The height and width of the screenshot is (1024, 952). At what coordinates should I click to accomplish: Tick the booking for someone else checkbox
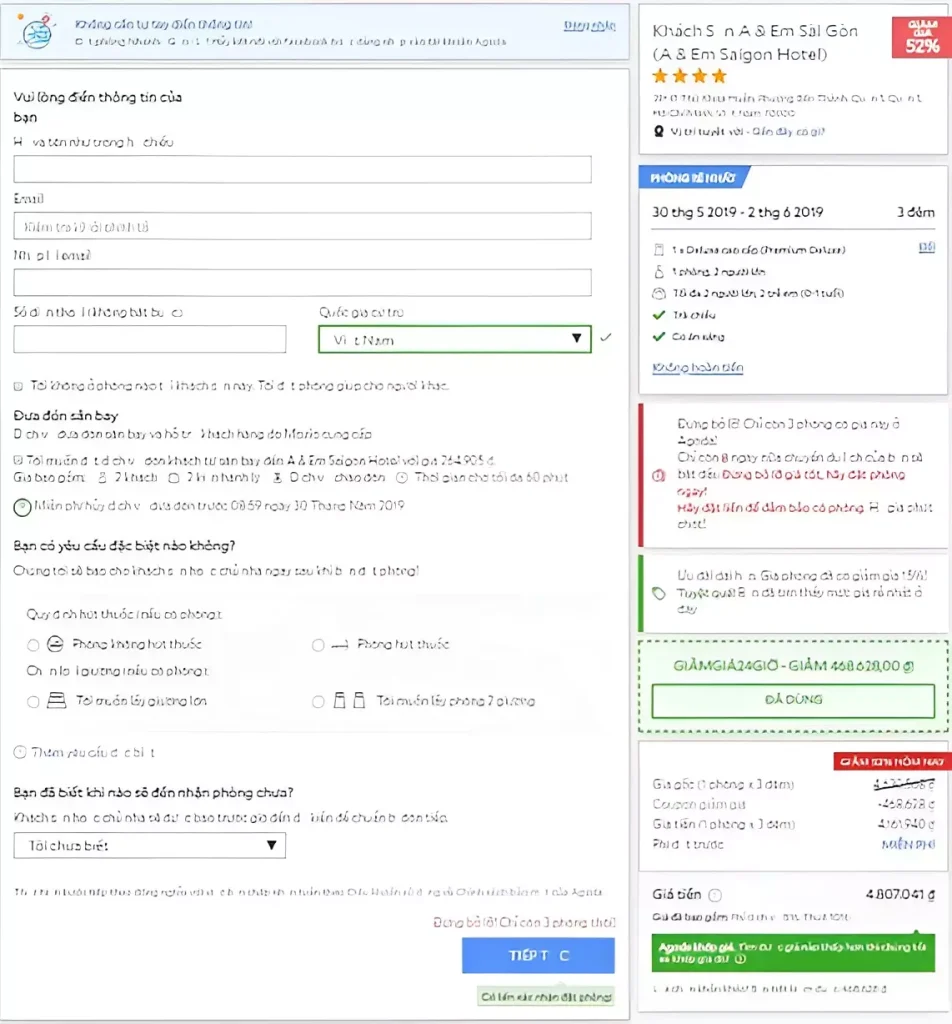click(18, 386)
